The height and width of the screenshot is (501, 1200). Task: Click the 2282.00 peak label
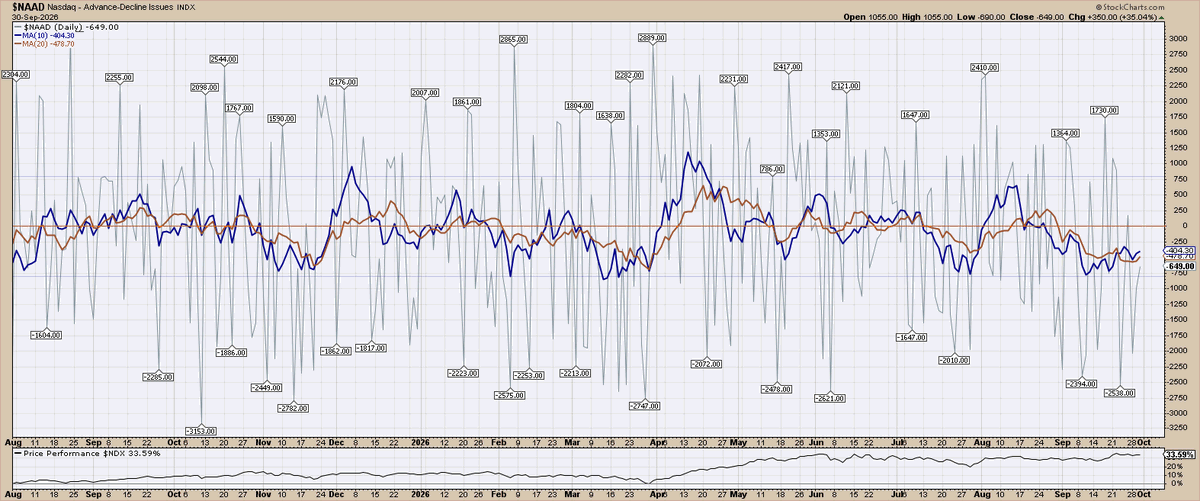click(x=629, y=76)
